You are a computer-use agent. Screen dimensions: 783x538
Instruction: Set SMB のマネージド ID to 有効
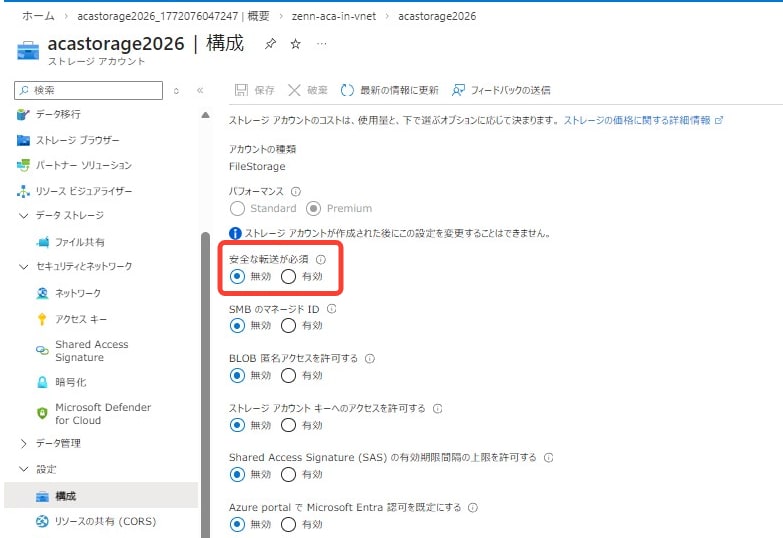288,326
